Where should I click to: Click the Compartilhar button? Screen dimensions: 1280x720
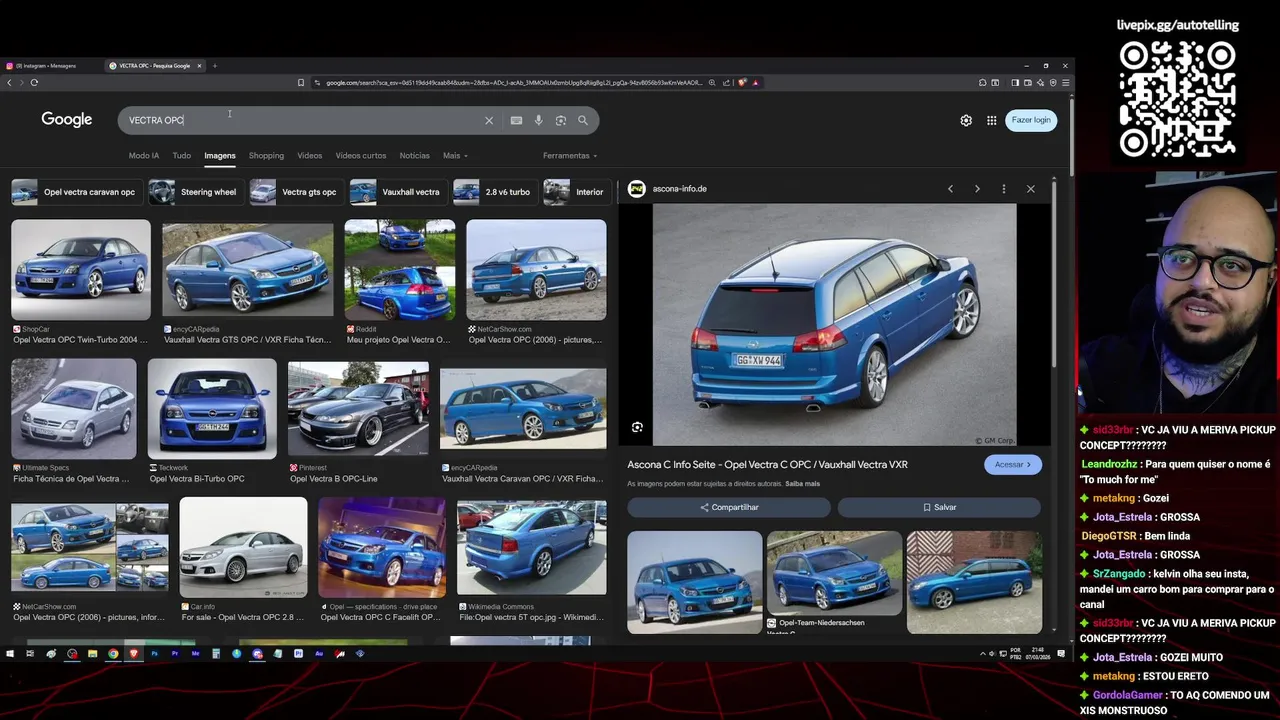pos(729,507)
